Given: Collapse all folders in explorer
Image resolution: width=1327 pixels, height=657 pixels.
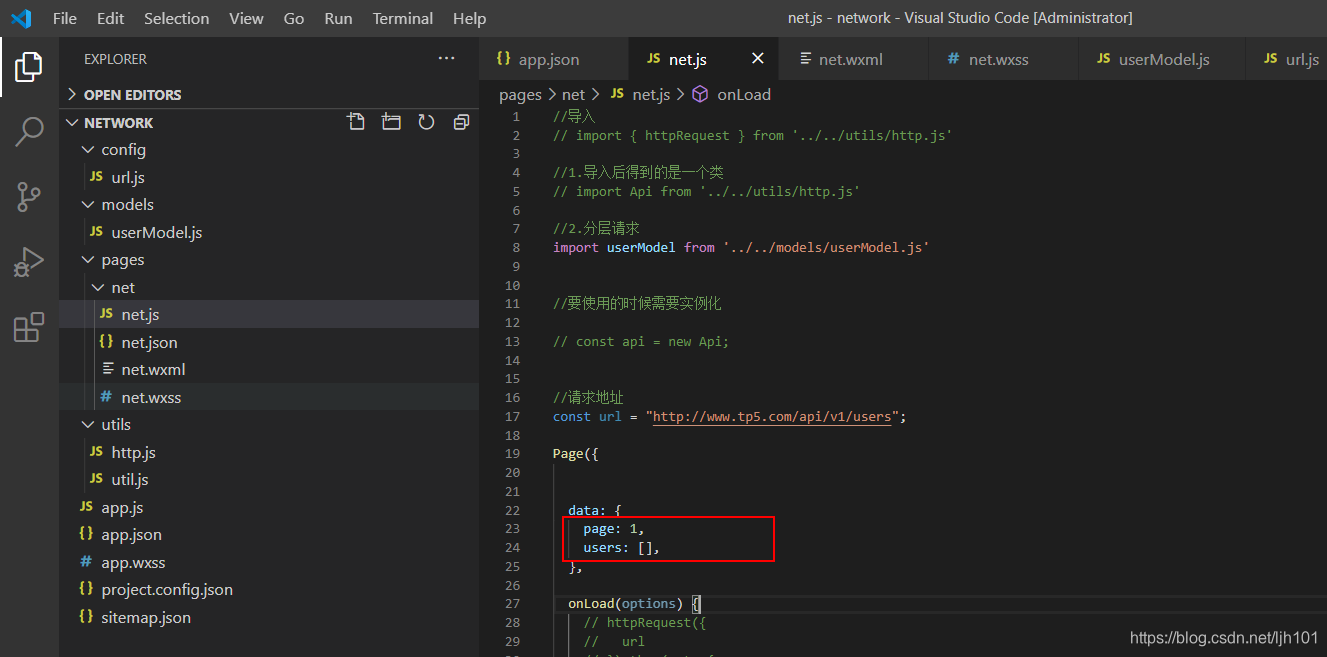Looking at the screenshot, I should pyautogui.click(x=461, y=122).
